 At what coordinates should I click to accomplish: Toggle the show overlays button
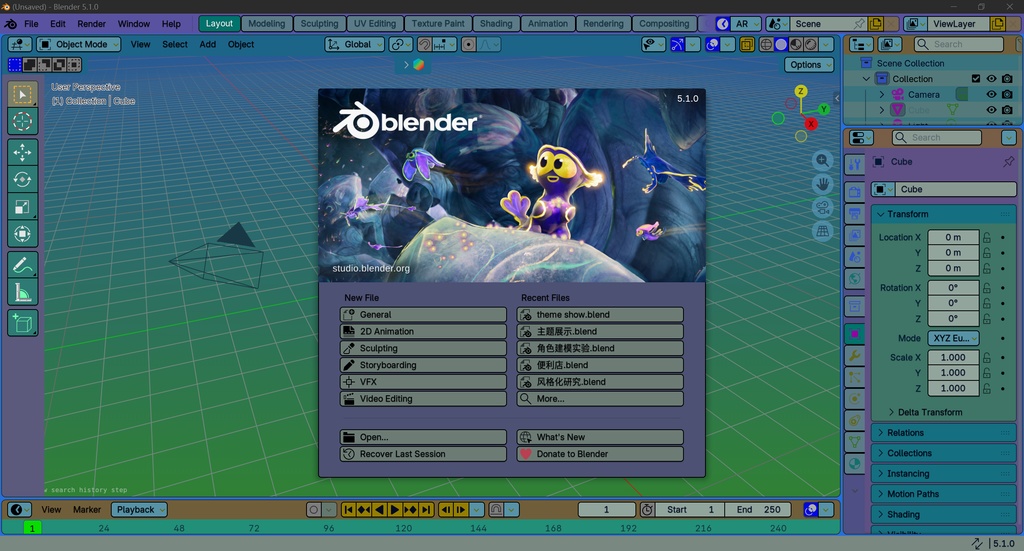pyautogui.click(x=712, y=44)
